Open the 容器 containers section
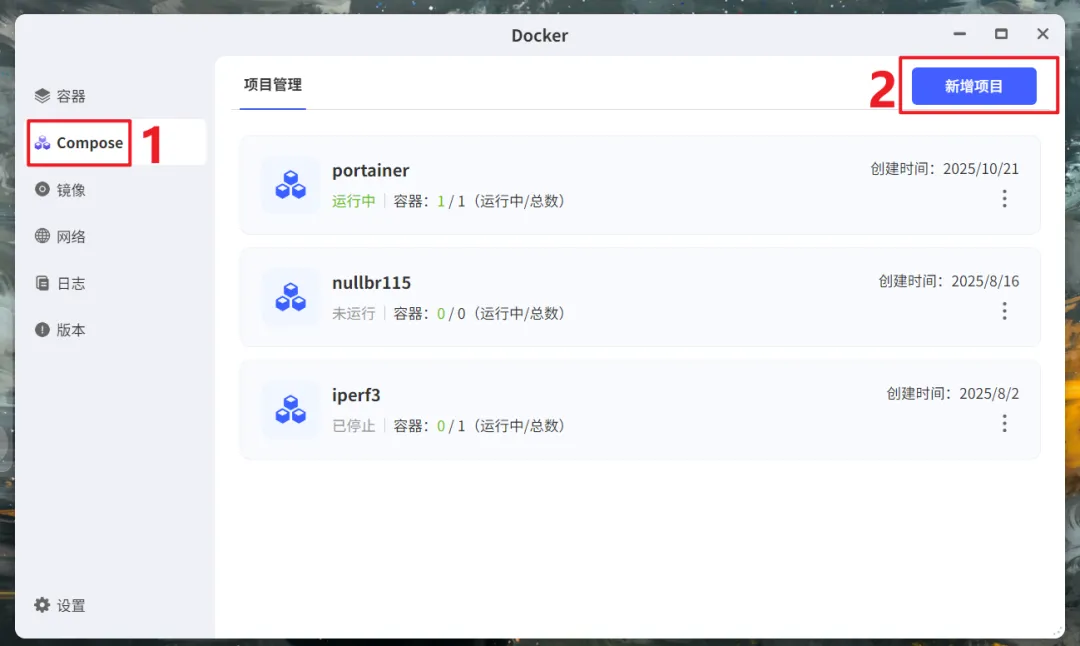Image resolution: width=1080 pixels, height=646 pixels. coord(116,96)
